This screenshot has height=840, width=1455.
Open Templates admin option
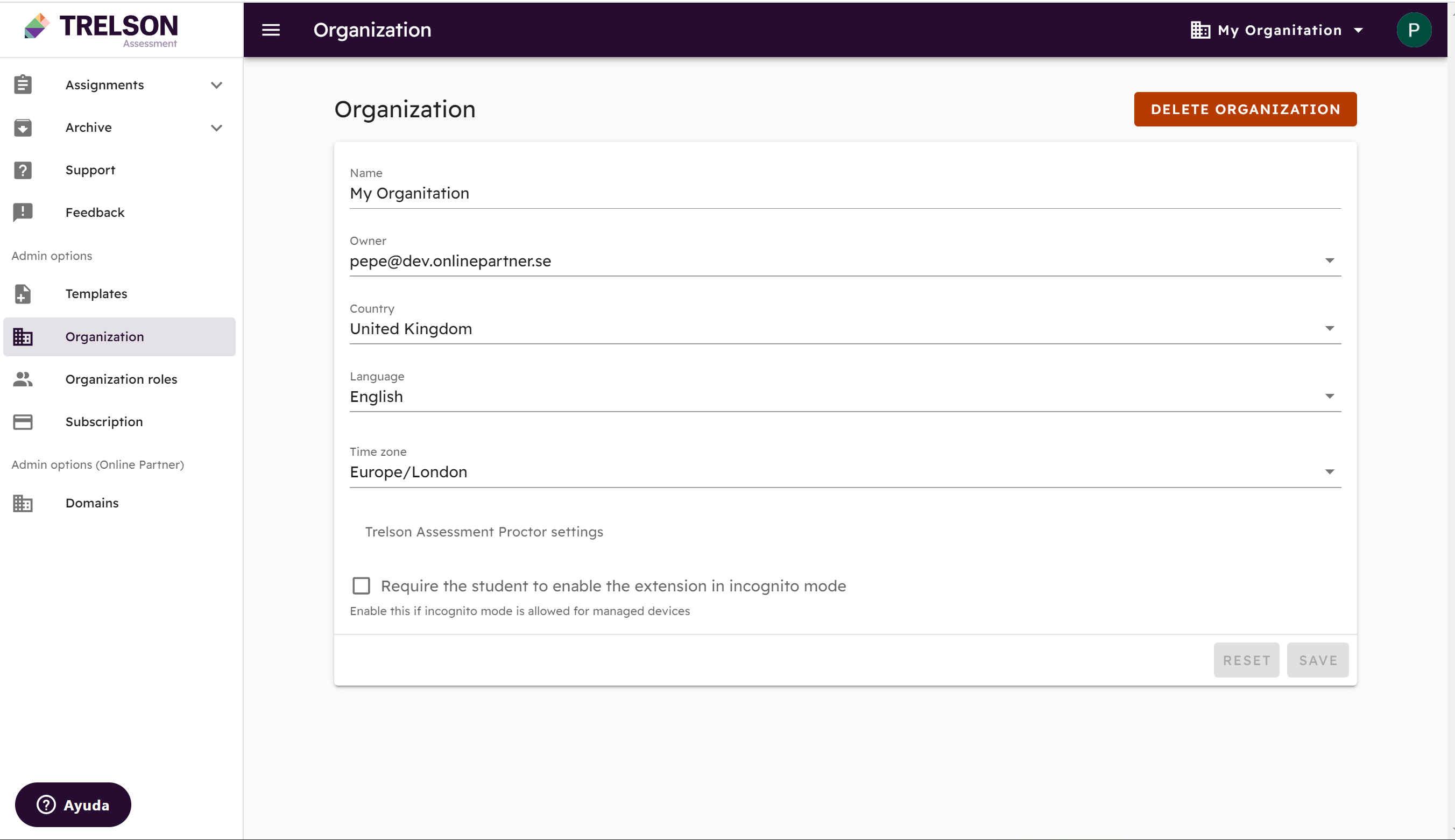119,294
